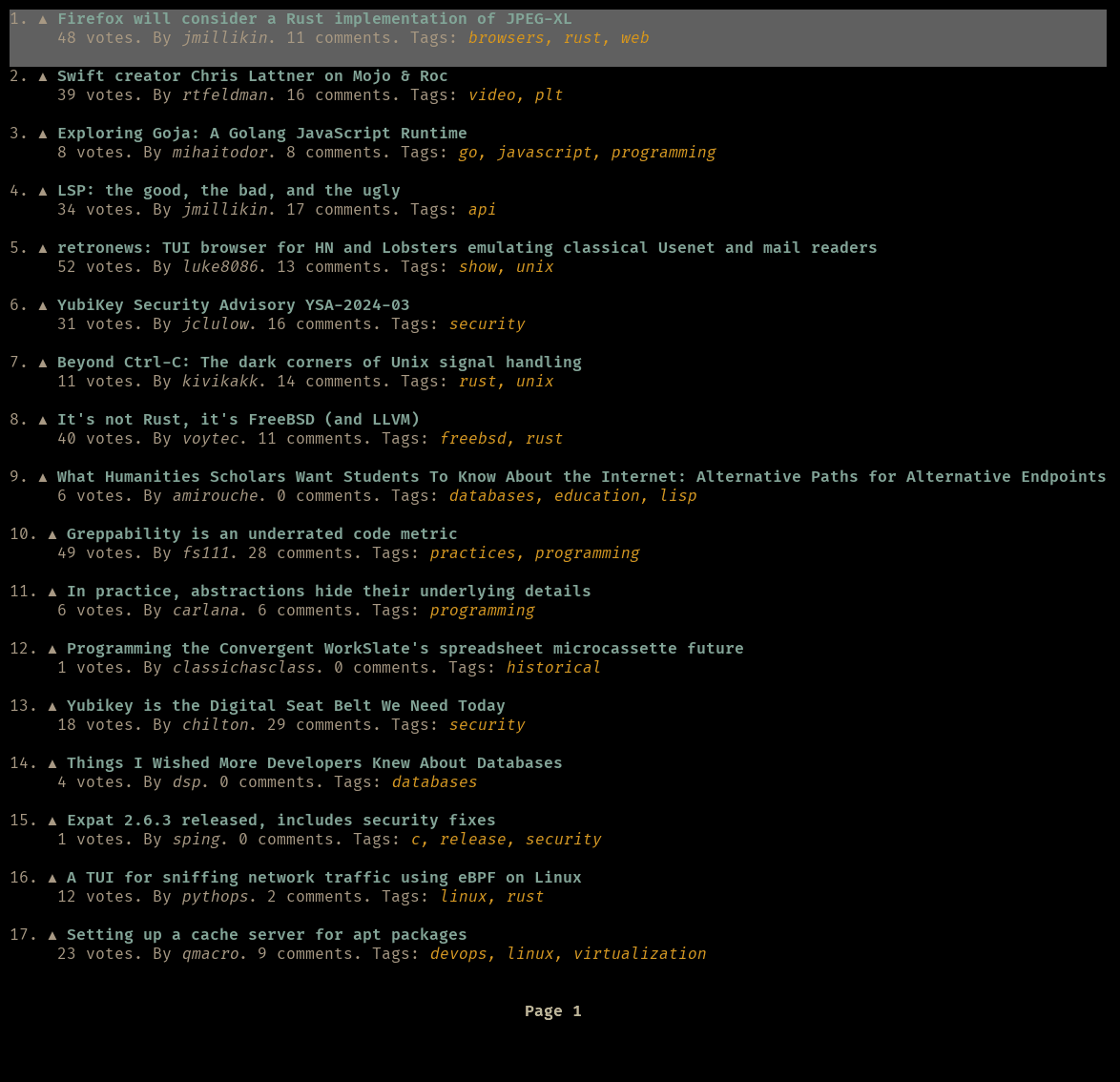Open user rtfeldman's profile
Viewport: 1120px width, 1082px height.
224,95
